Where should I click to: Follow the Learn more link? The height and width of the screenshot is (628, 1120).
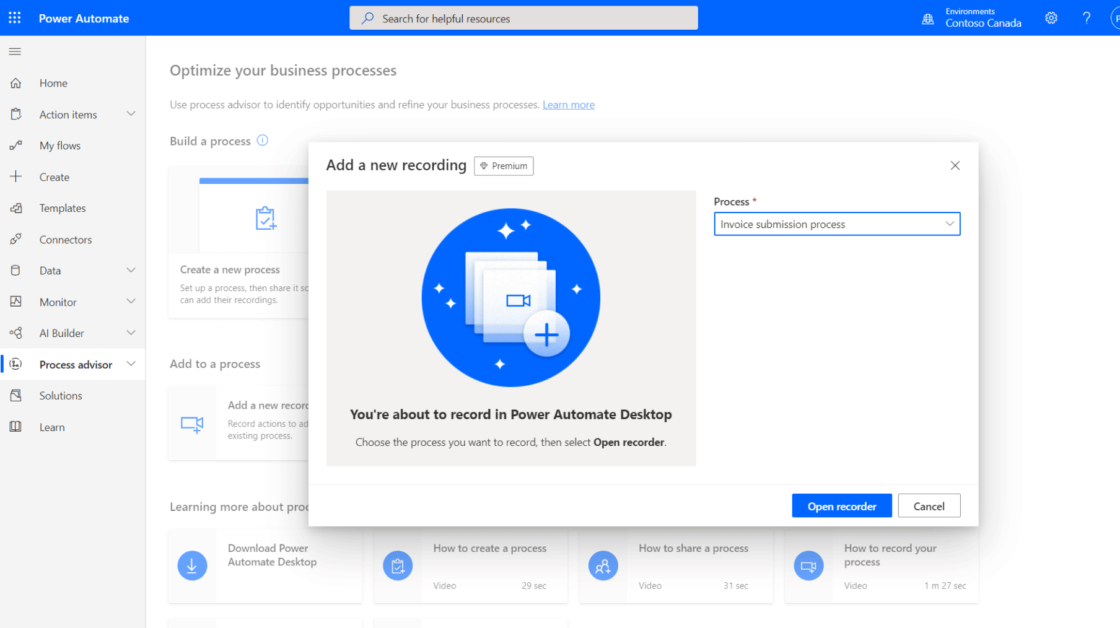tap(568, 105)
